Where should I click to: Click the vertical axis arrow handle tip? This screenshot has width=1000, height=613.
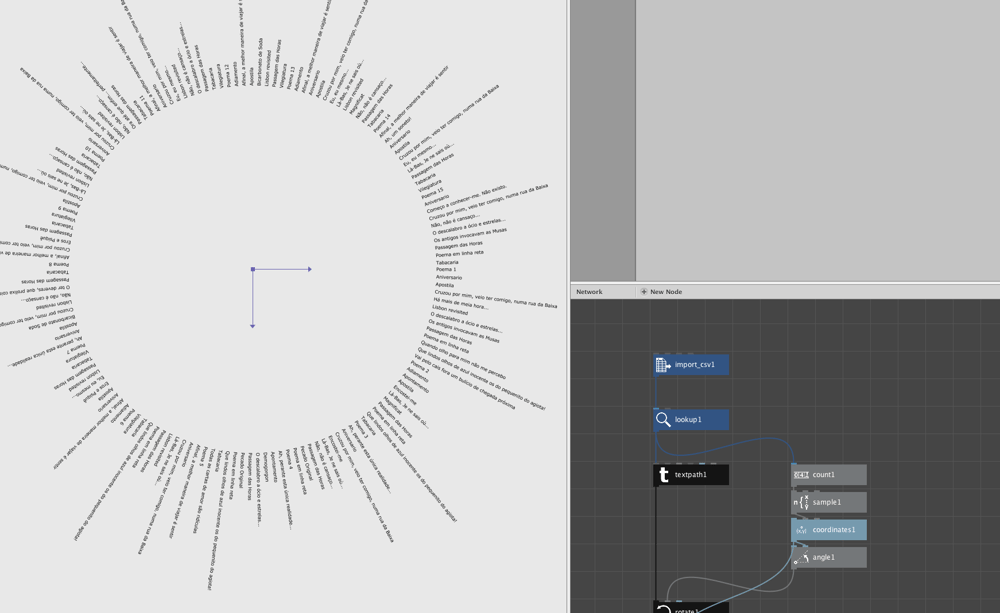(x=253, y=326)
